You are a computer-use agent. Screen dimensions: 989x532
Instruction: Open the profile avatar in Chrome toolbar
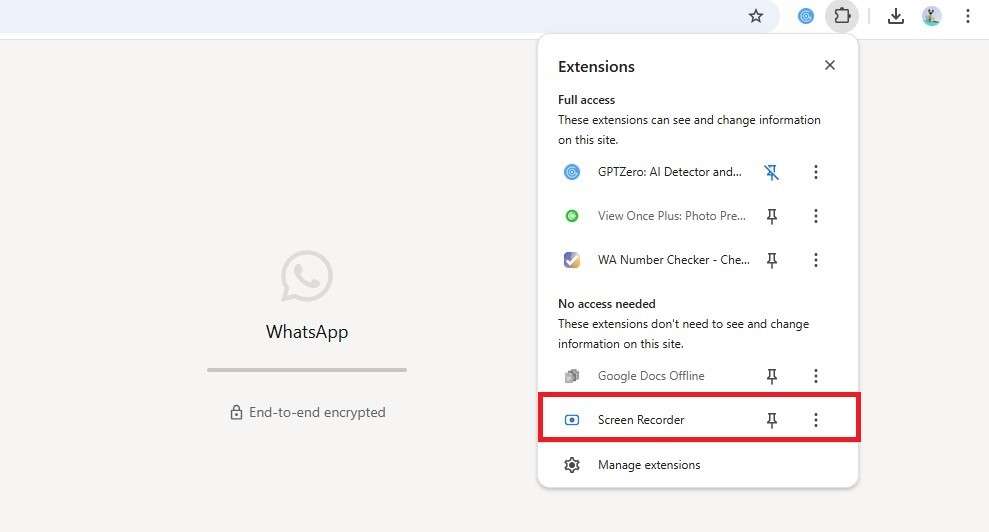932,16
